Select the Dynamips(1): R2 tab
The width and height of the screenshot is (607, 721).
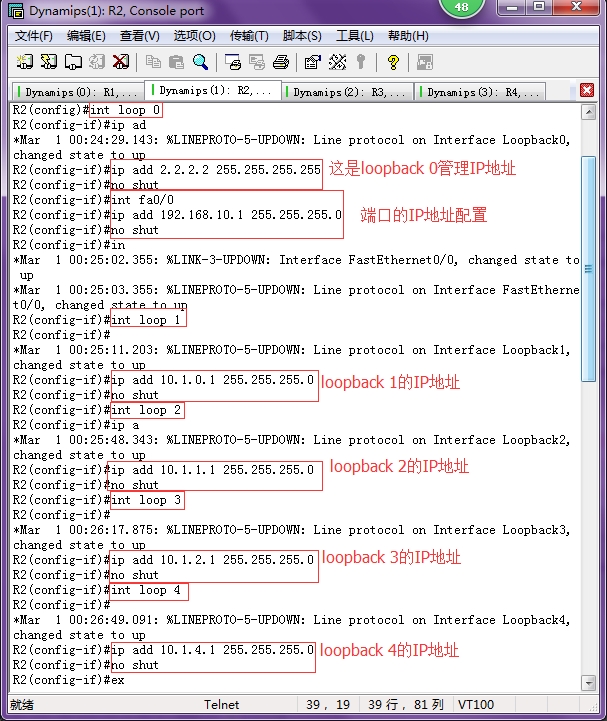213,90
